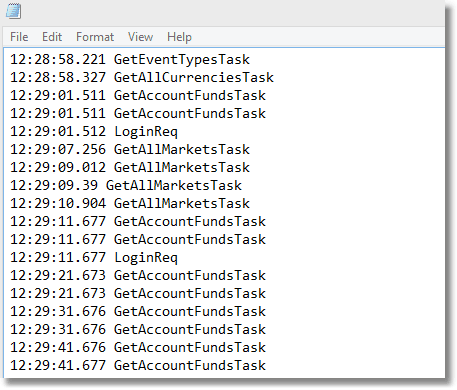Click first 12:29:21.673 GetAccountFundsTask line
This screenshot has height=390, width=457.
click(x=138, y=276)
